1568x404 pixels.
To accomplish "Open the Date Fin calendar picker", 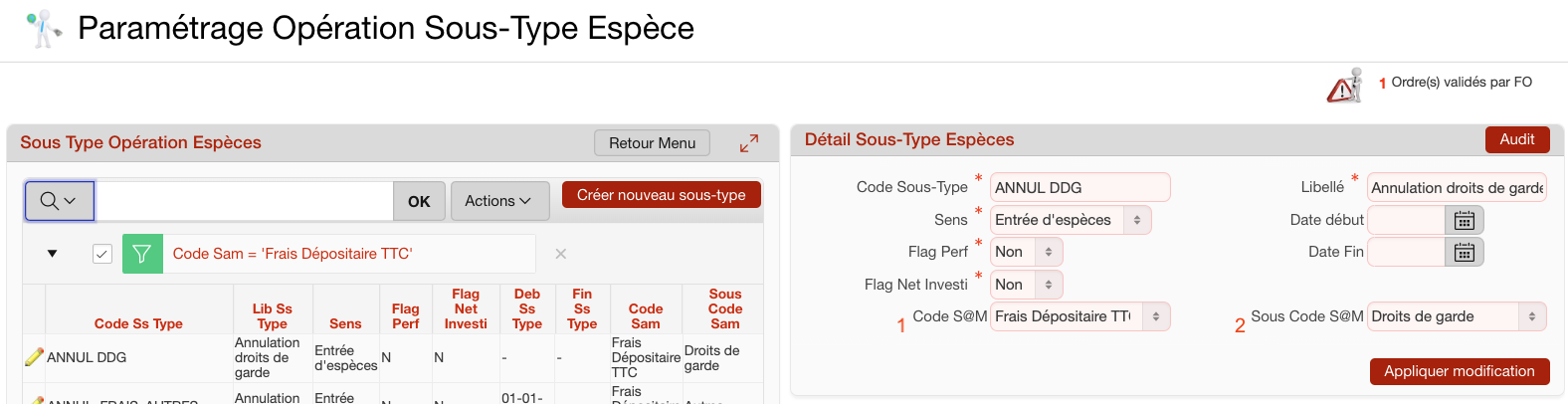I will coord(1464,253).
